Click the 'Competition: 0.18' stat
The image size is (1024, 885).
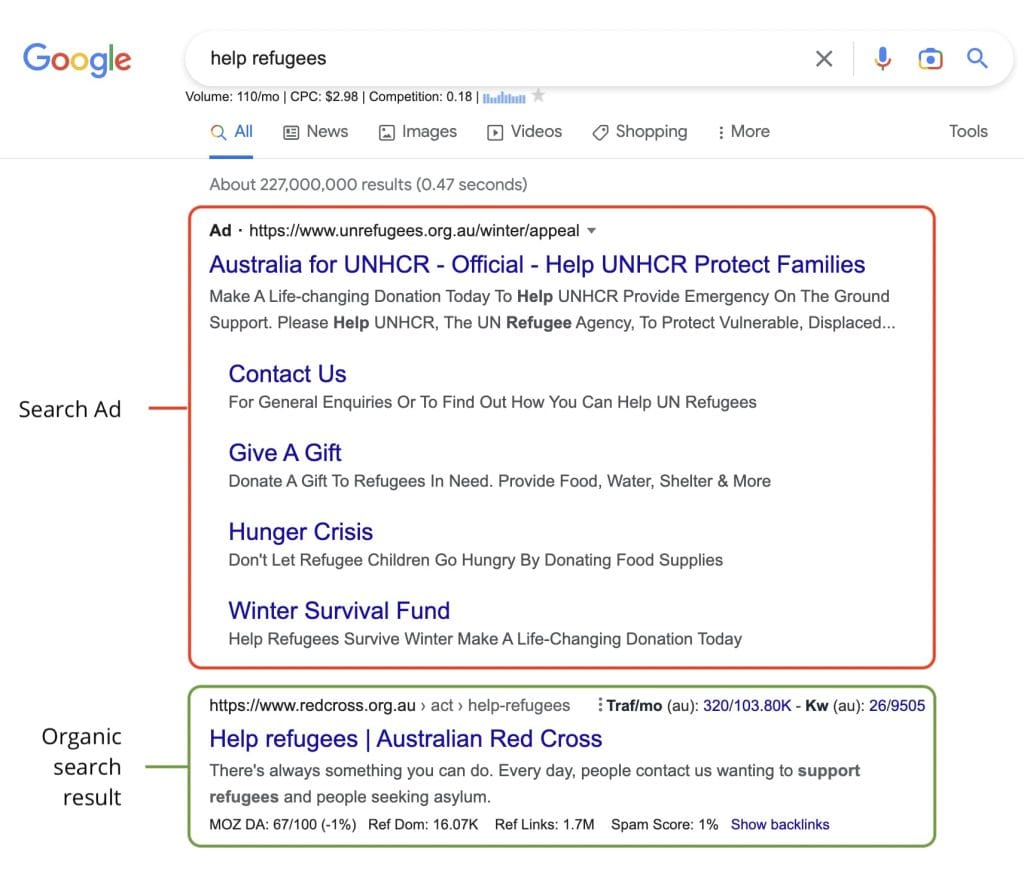[x=421, y=97]
